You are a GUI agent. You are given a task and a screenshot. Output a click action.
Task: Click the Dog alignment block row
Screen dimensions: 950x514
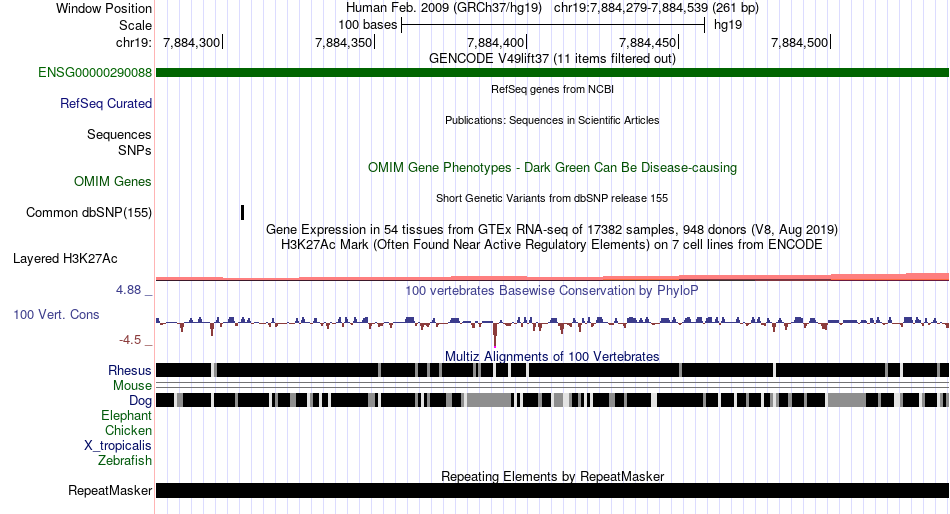pos(552,400)
